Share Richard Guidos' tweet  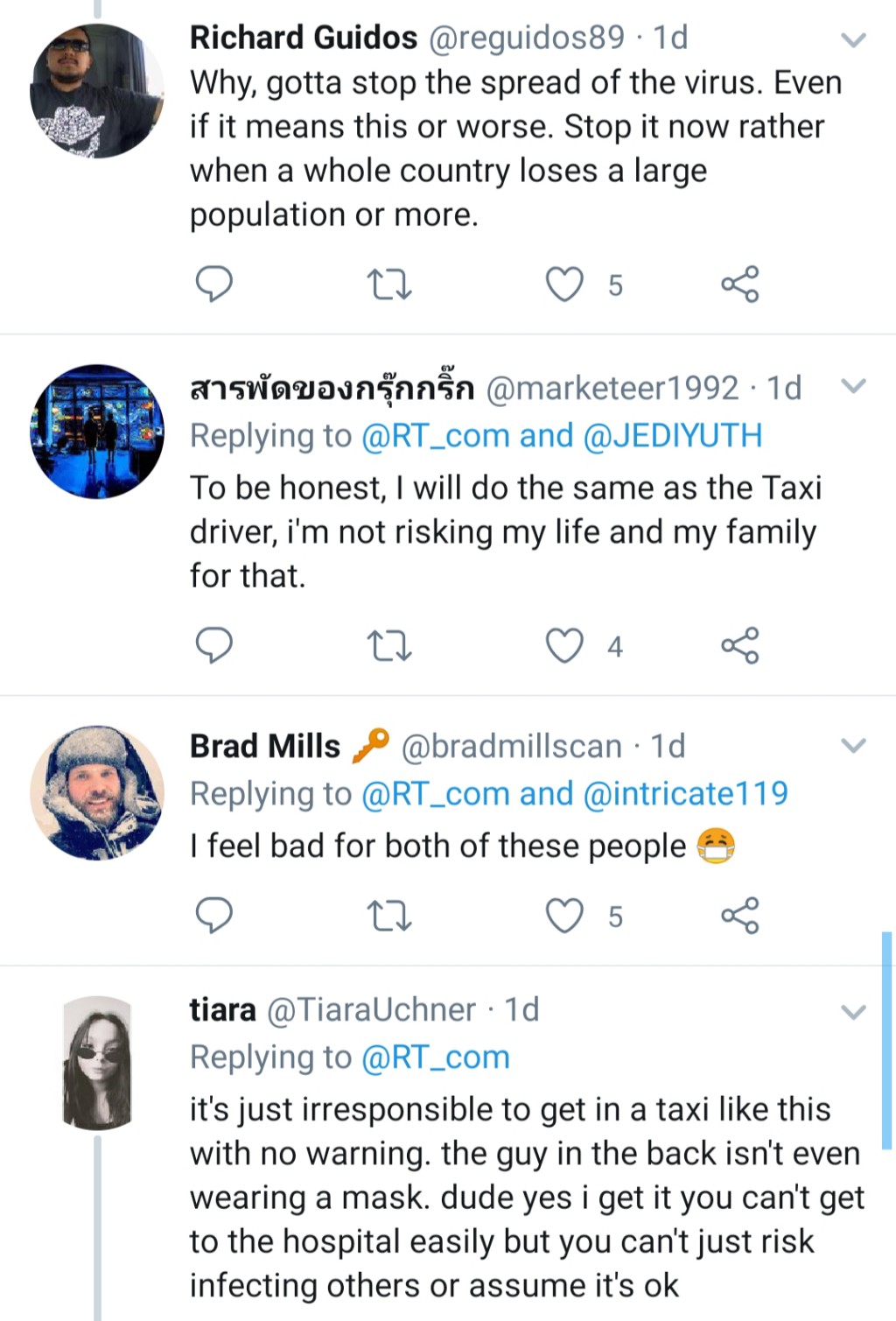(739, 285)
